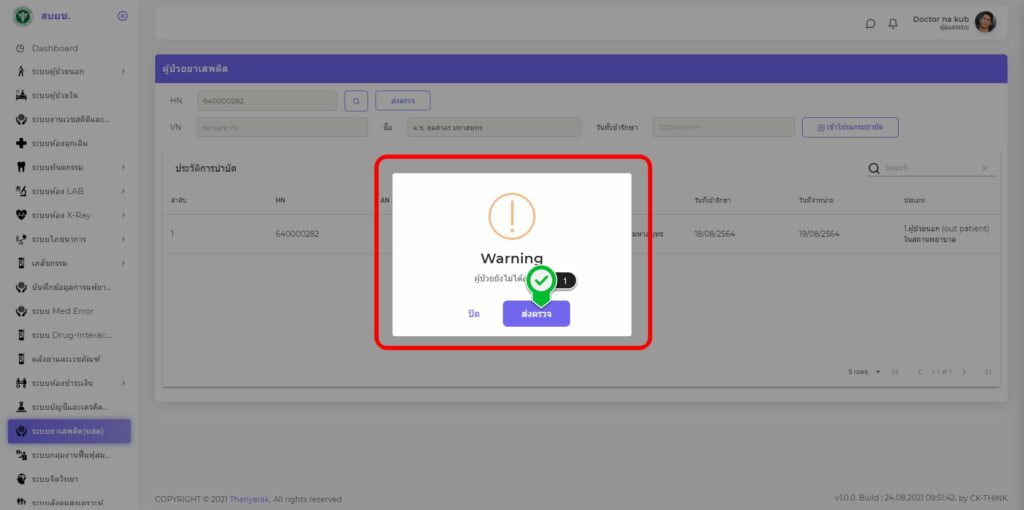This screenshot has height=510, width=1024.
Task: Open the rows-per-page dropdown
Action: (x=865, y=372)
